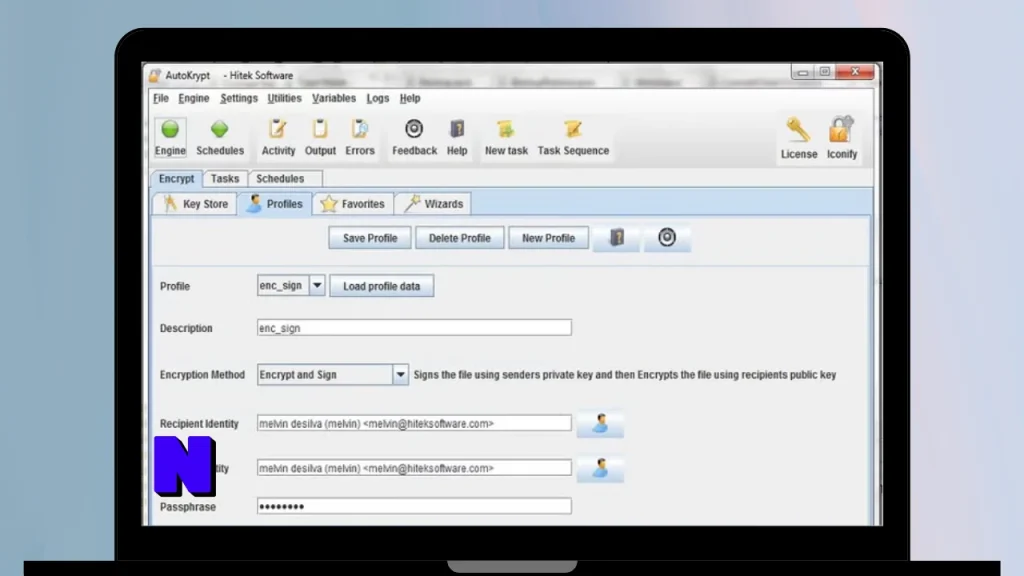Open the File menu
The width and height of the screenshot is (1024, 576).
click(x=161, y=98)
